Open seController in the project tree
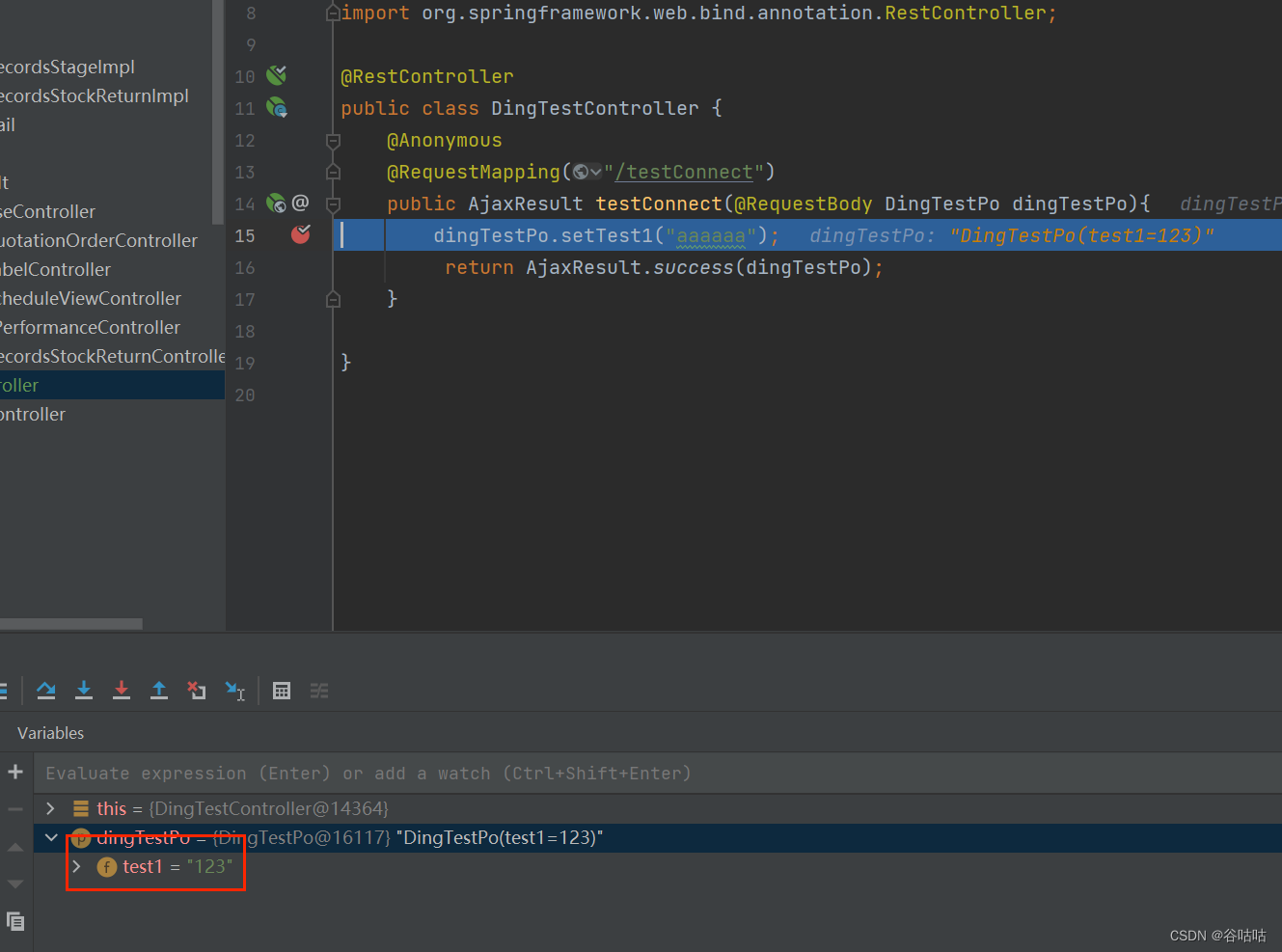Viewport: 1282px width, 952px height. coord(48,211)
